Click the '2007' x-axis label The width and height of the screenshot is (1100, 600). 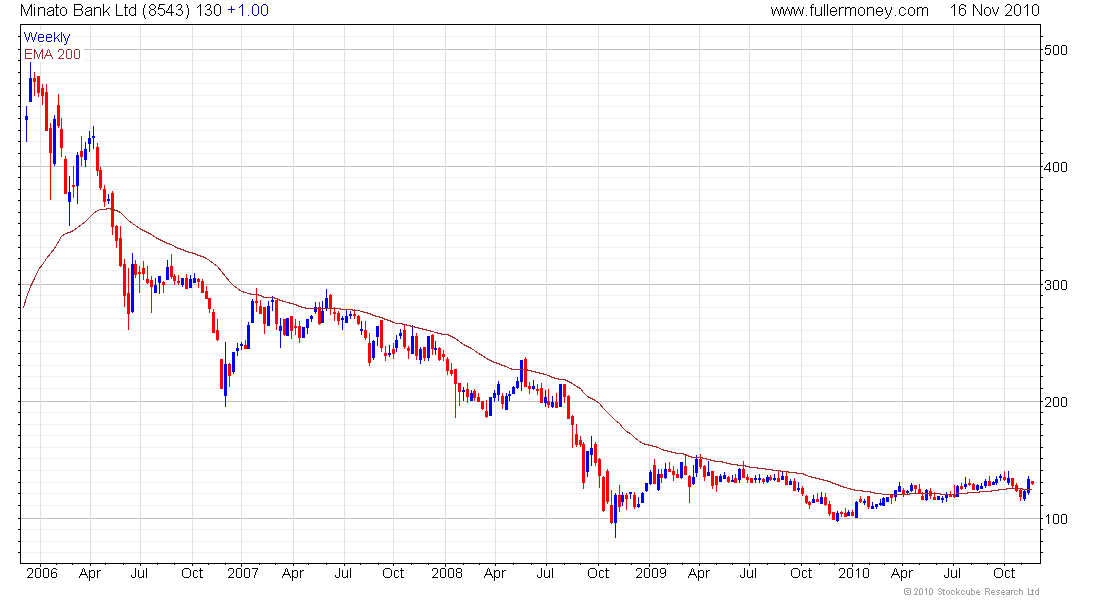243,573
